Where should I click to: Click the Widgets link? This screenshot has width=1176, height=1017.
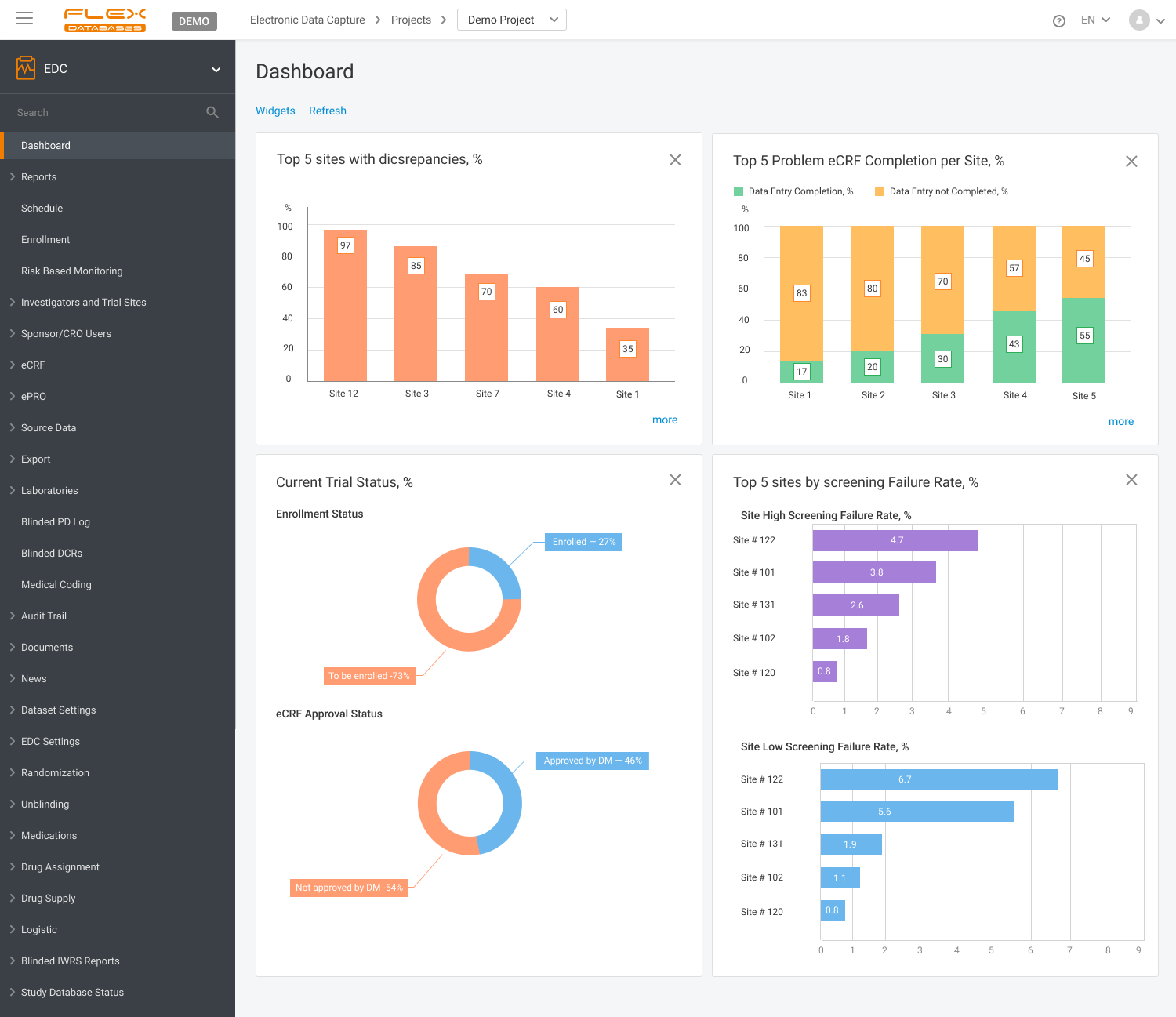pyautogui.click(x=275, y=111)
